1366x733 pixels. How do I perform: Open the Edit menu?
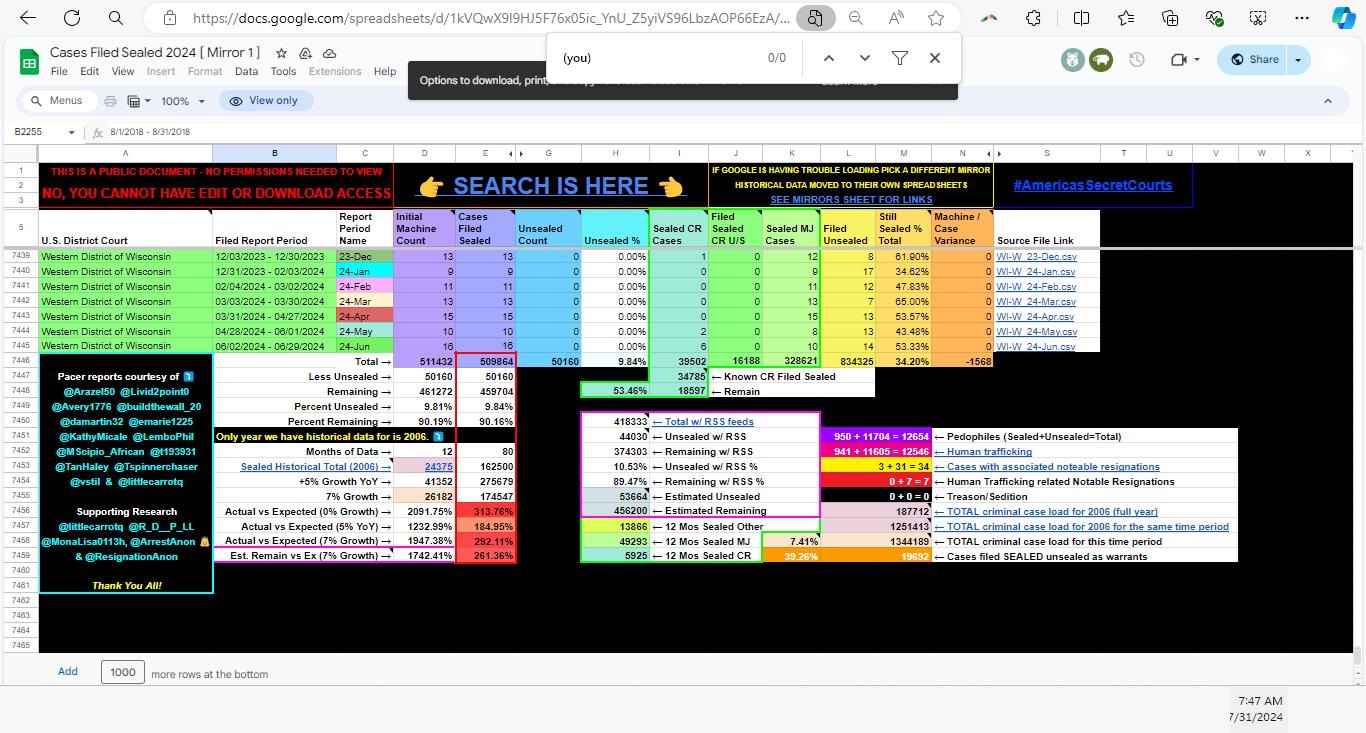click(x=89, y=71)
